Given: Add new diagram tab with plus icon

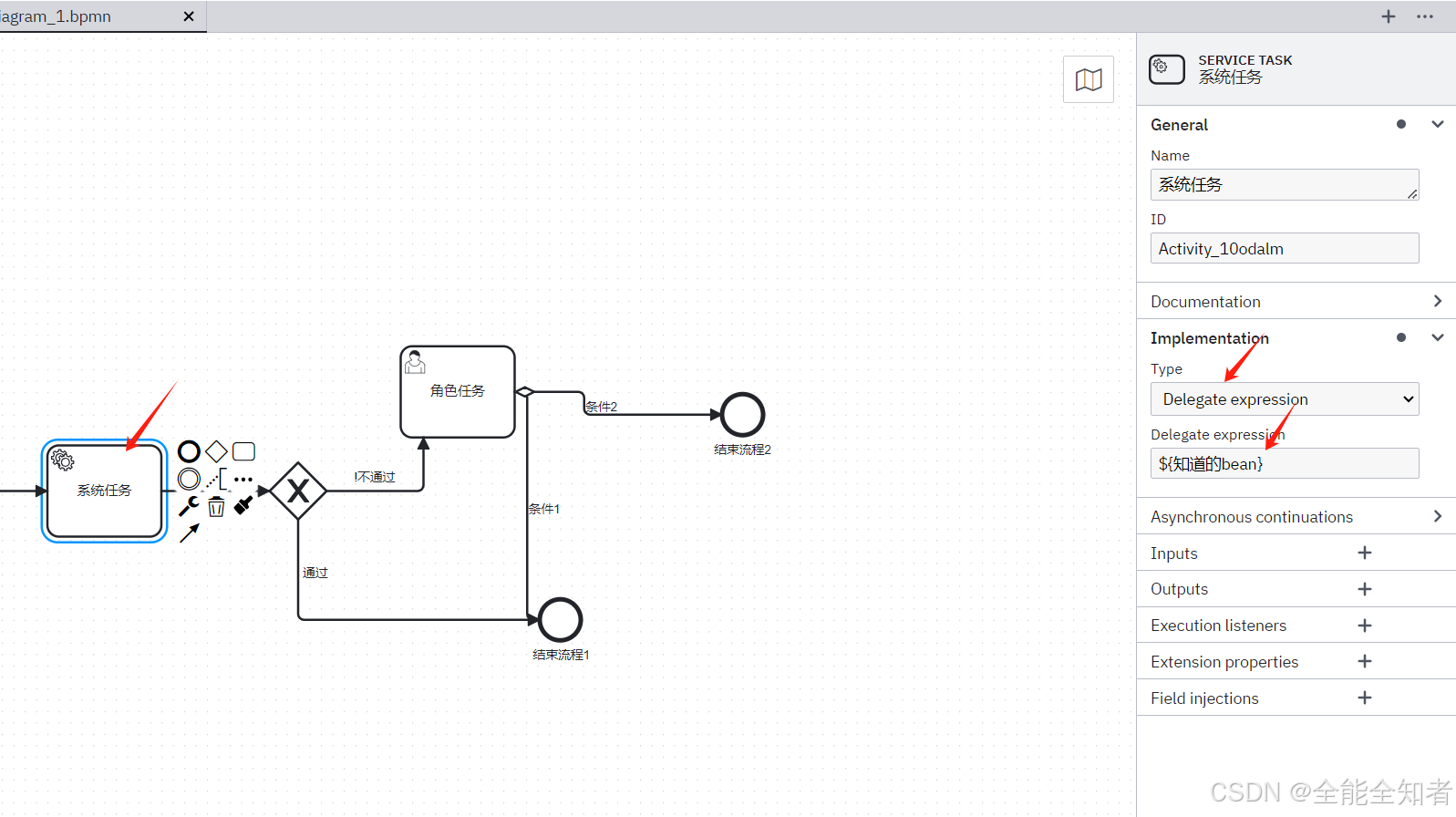Looking at the screenshot, I should 1389,16.
